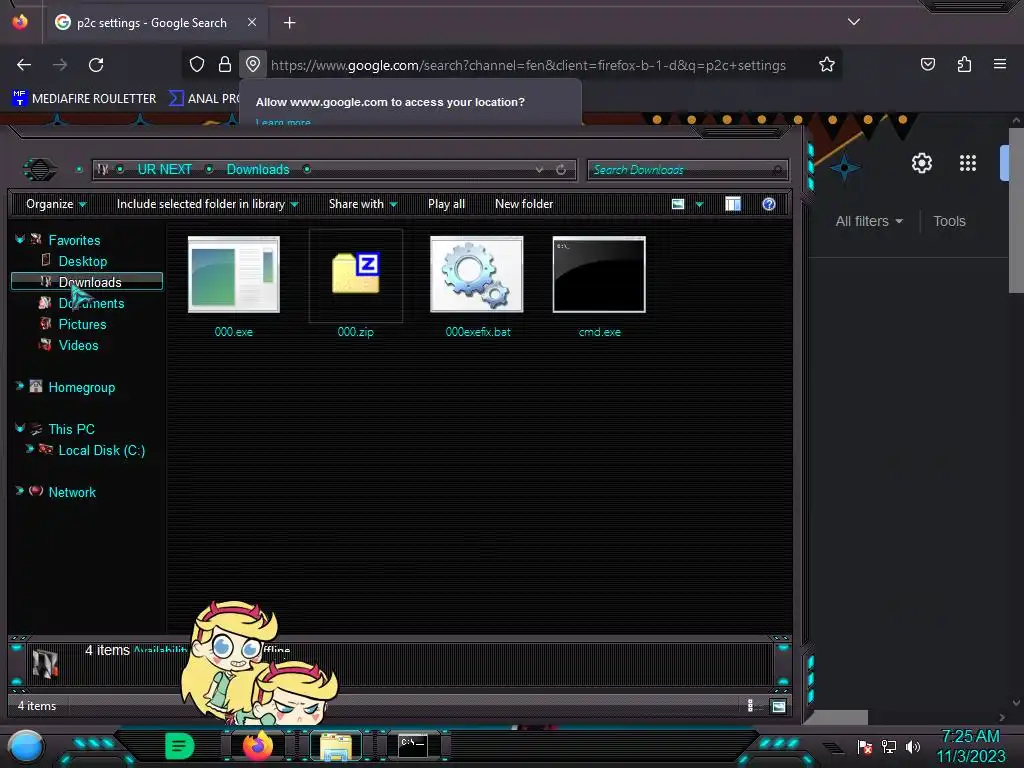The height and width of the screenshot is (768, 1024).
Task: Select Desktop in Favorites
Action: 82,261
